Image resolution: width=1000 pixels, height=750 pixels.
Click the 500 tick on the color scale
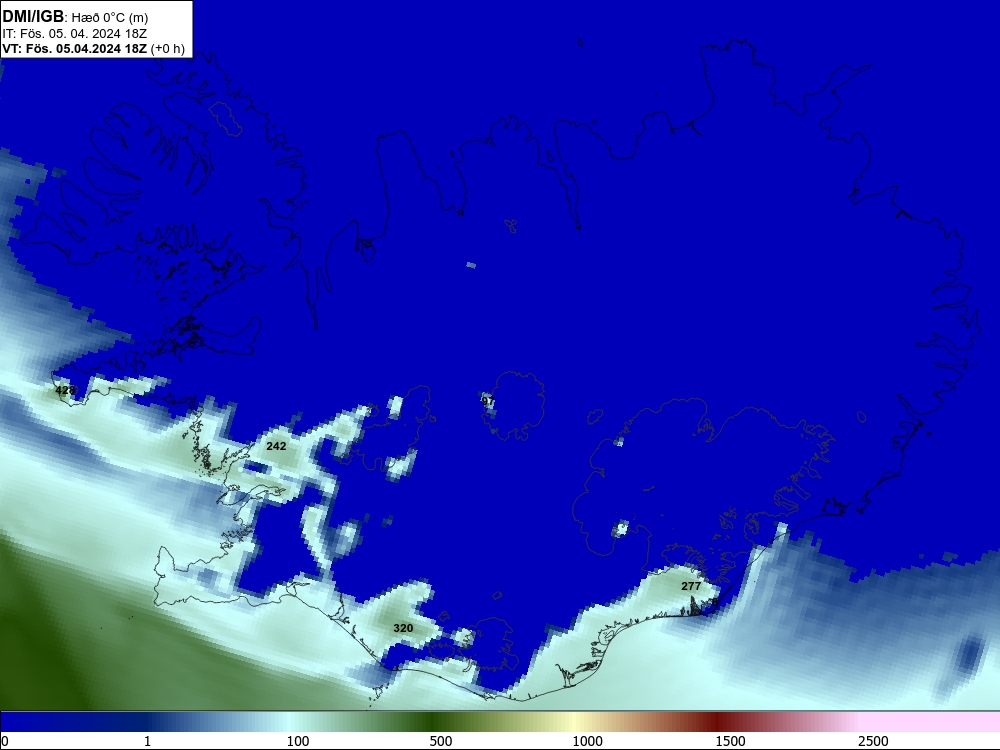point(441,741)
